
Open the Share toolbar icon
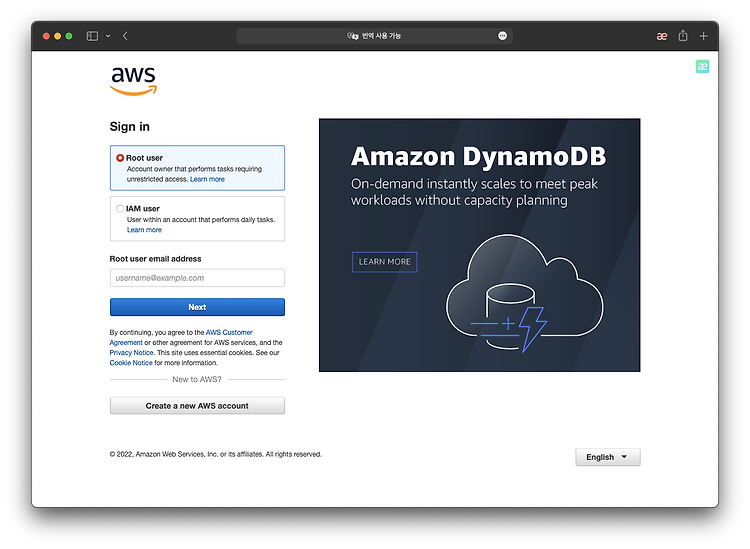[x=683, y=35]
